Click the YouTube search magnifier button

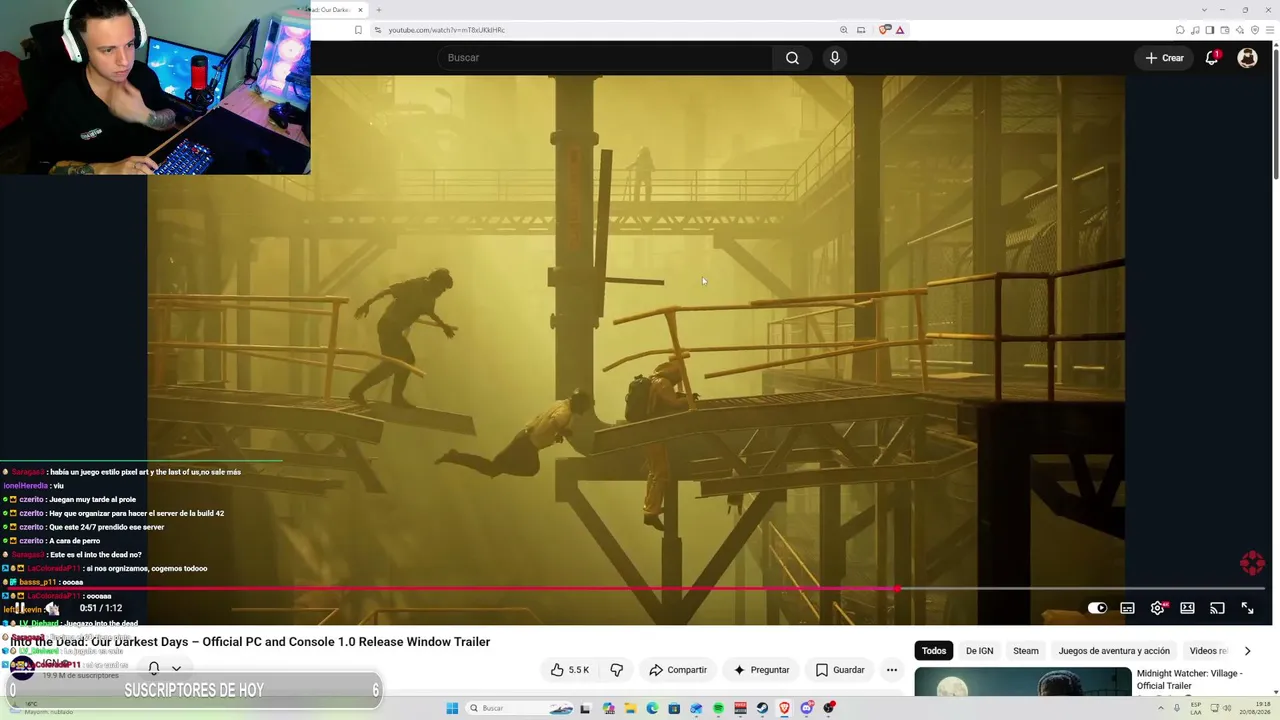[x=792, y=58]
